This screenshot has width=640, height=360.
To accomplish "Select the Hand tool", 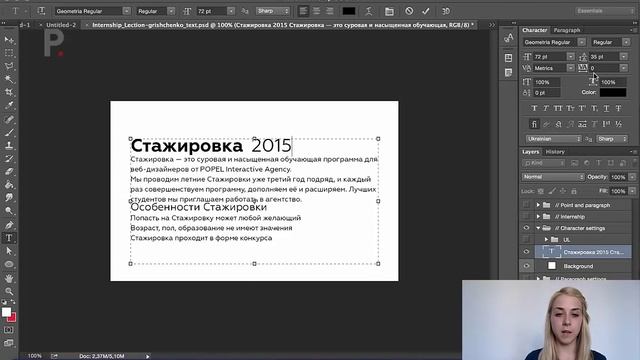I will tap(9, 278).
